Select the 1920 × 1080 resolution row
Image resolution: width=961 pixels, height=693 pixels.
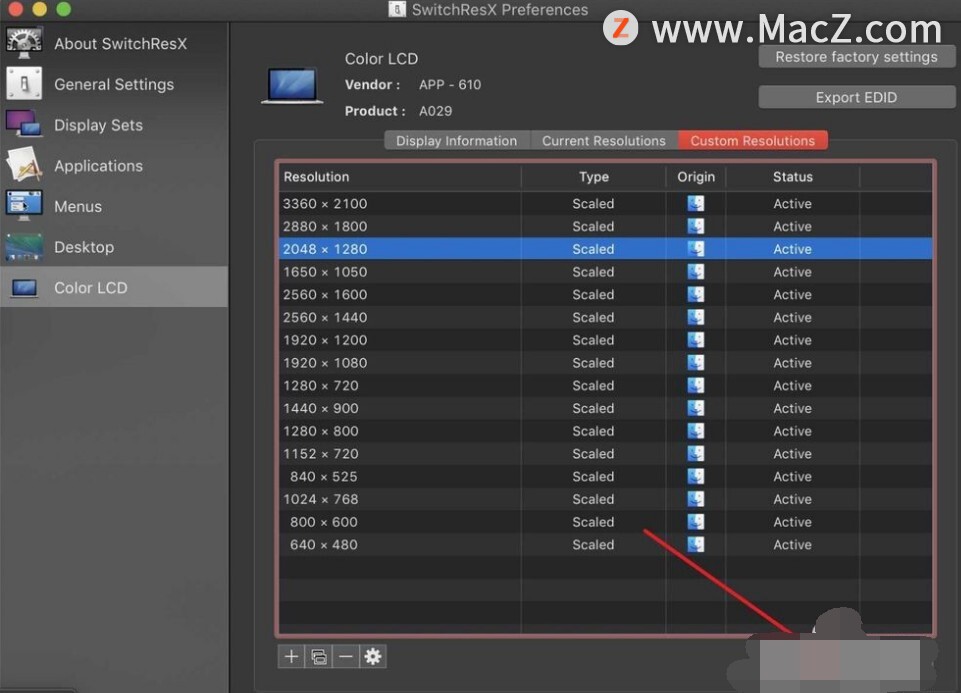pos(606,362)
